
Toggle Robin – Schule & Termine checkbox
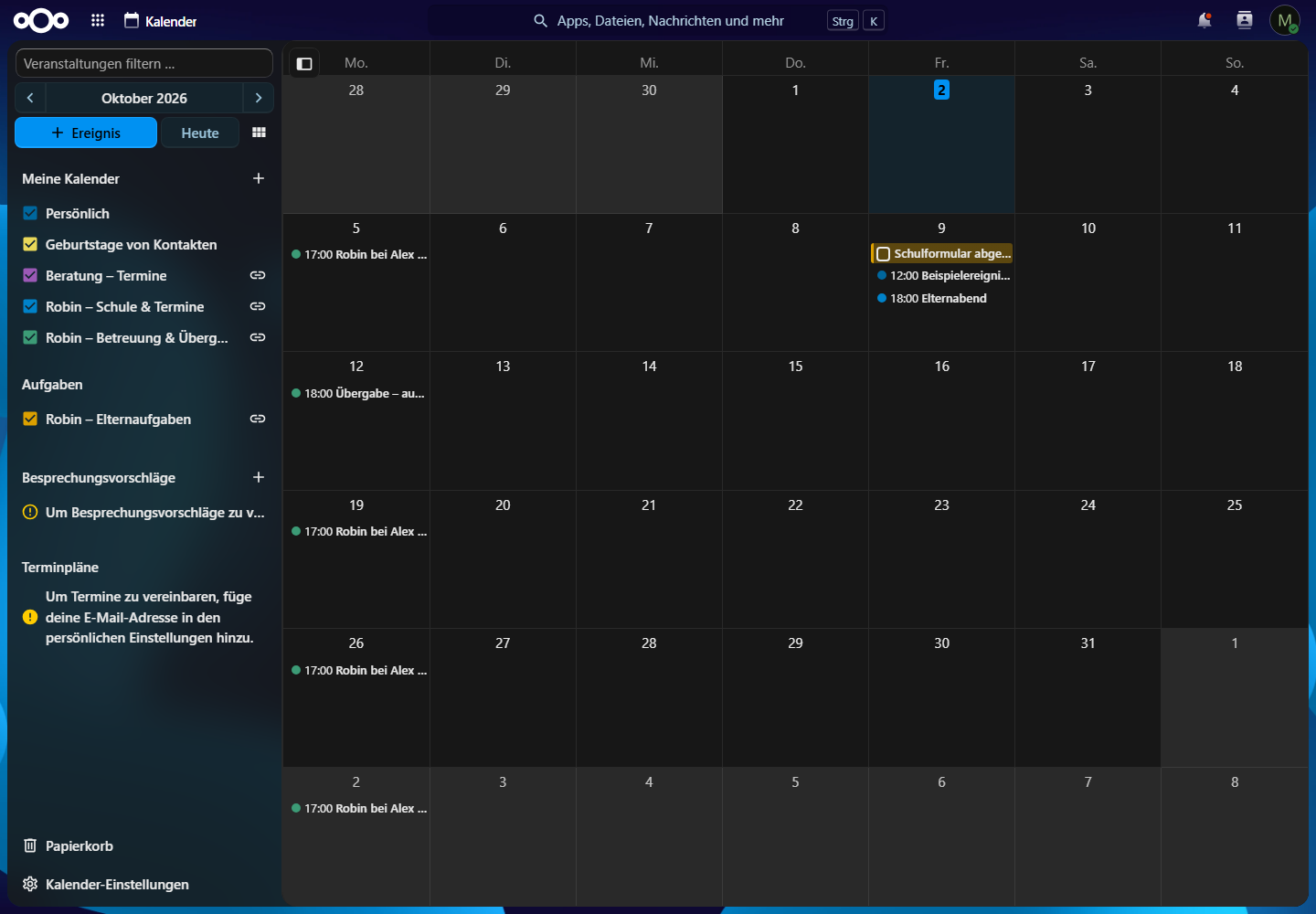click(x=30, y=306)
